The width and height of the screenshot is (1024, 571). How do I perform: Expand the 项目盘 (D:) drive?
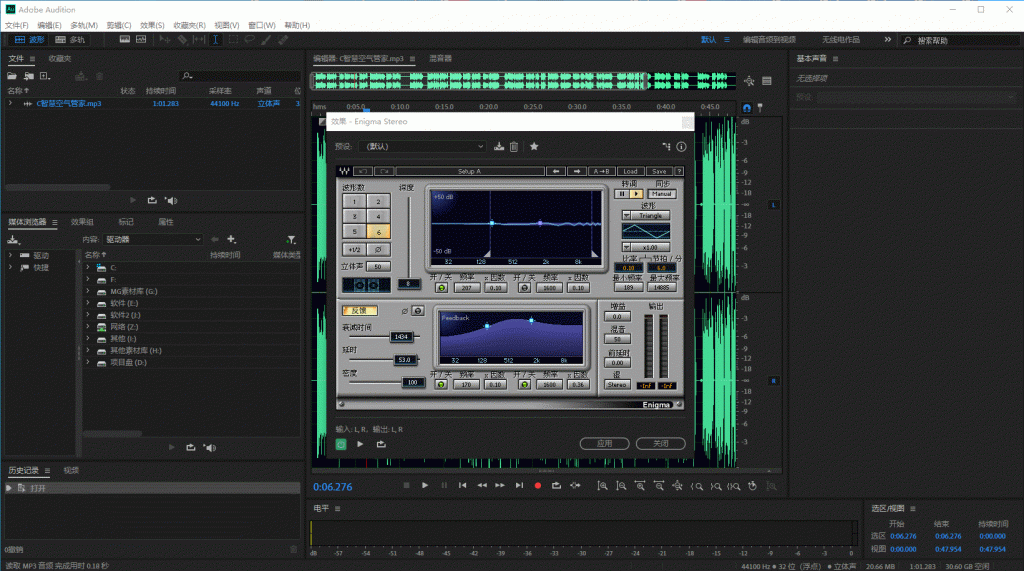click(x=88, y=362)
